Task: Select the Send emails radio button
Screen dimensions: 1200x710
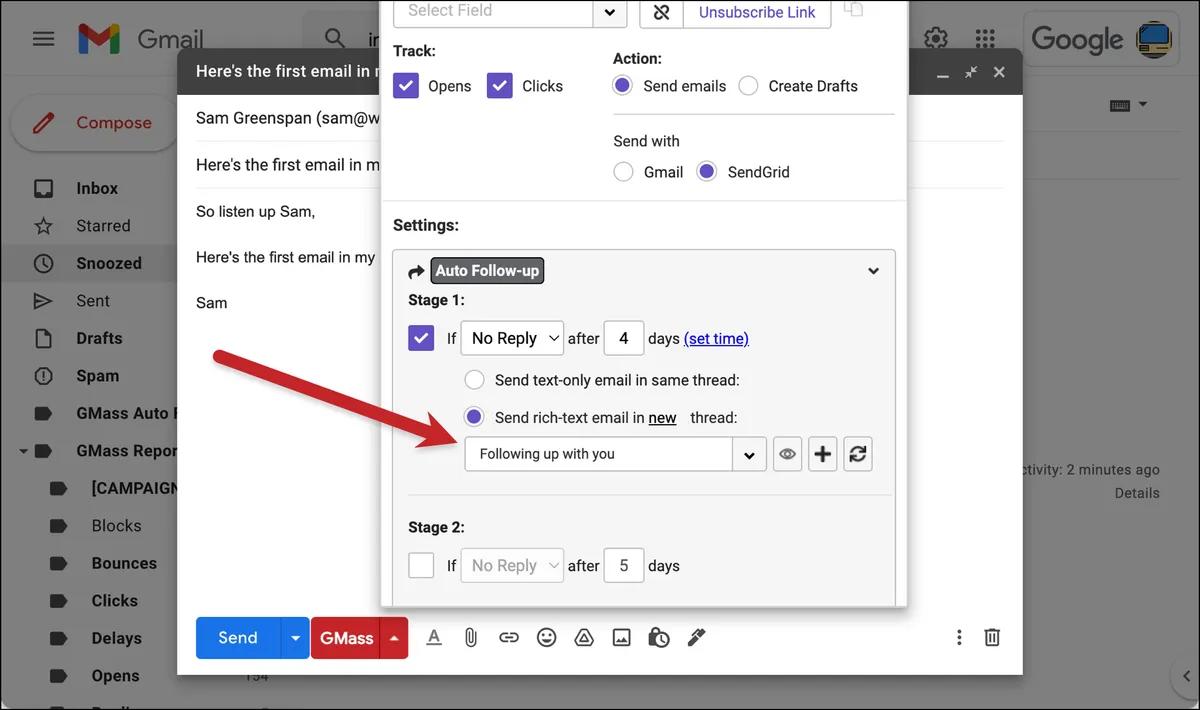Action: [623, 86]
